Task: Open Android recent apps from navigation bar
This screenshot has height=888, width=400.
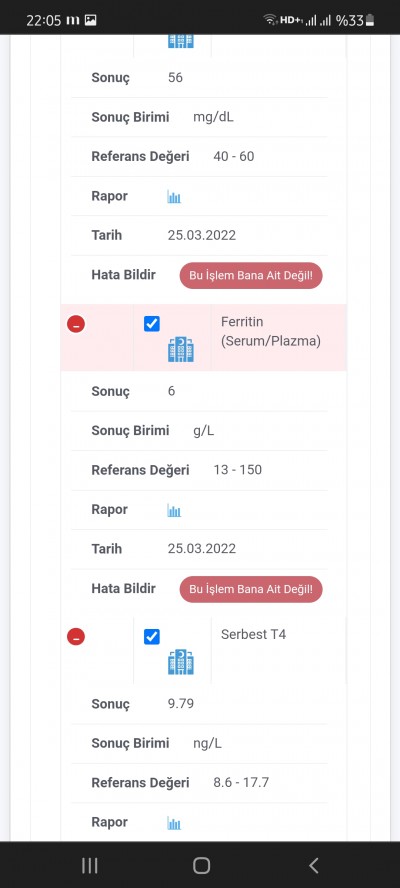Action: tap(90, 865)
